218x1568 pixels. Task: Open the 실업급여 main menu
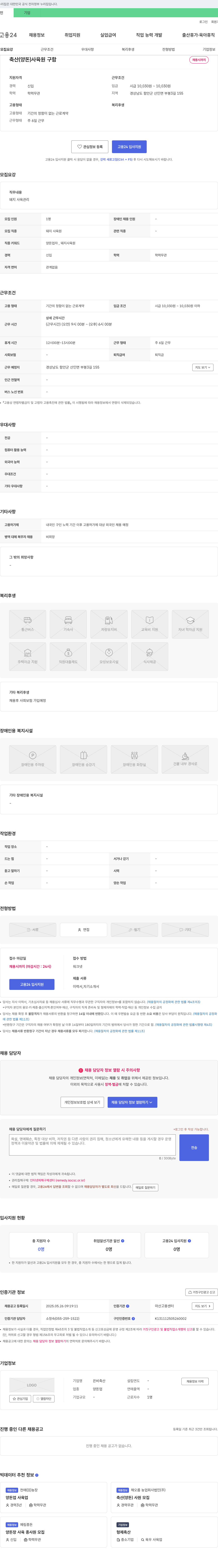108,35
